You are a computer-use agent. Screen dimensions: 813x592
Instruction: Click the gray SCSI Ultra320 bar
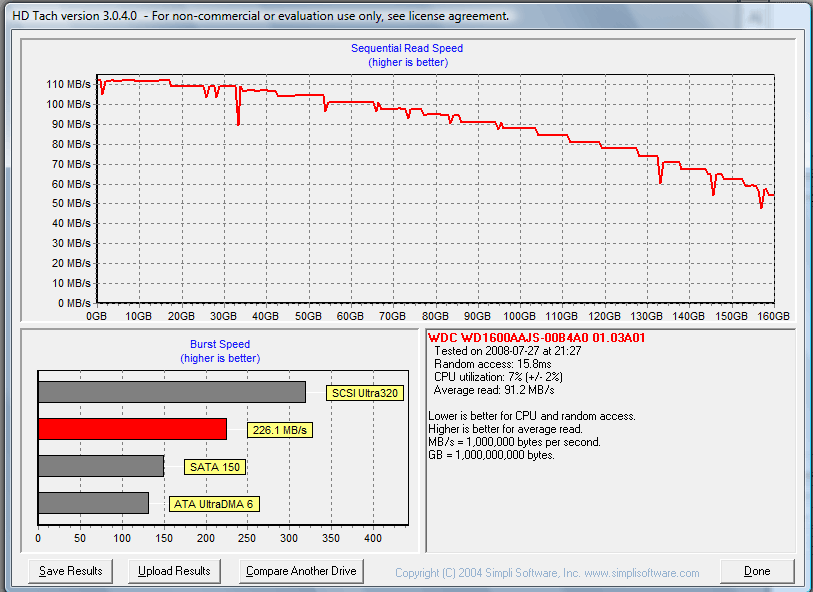(x=170, y=390)
